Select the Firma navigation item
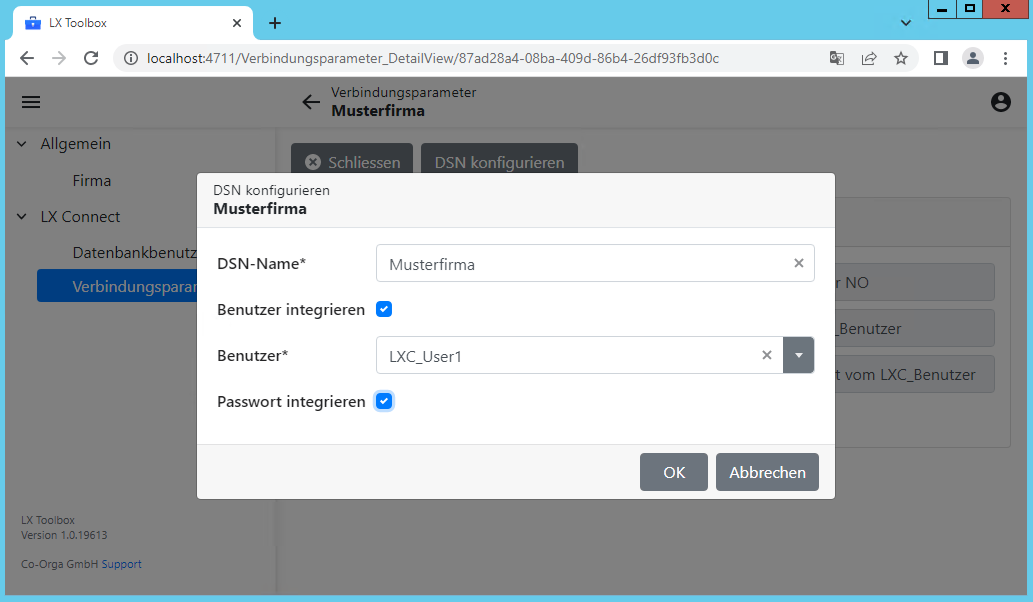 (x=92, y=181)
